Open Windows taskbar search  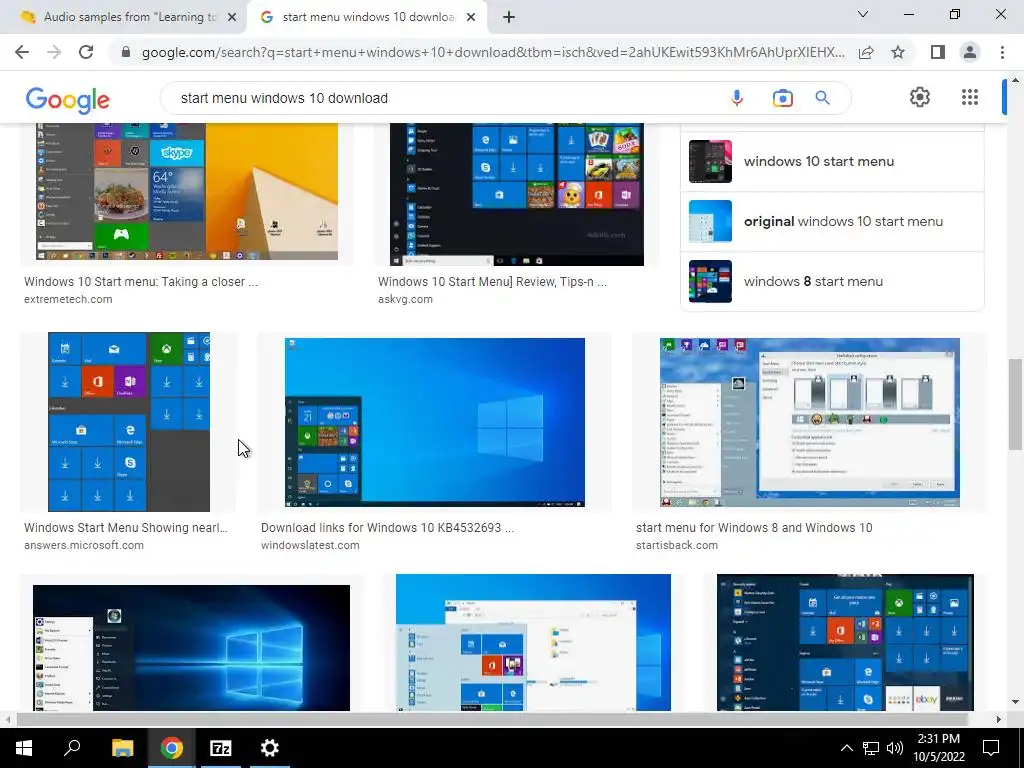pos(72,748)
